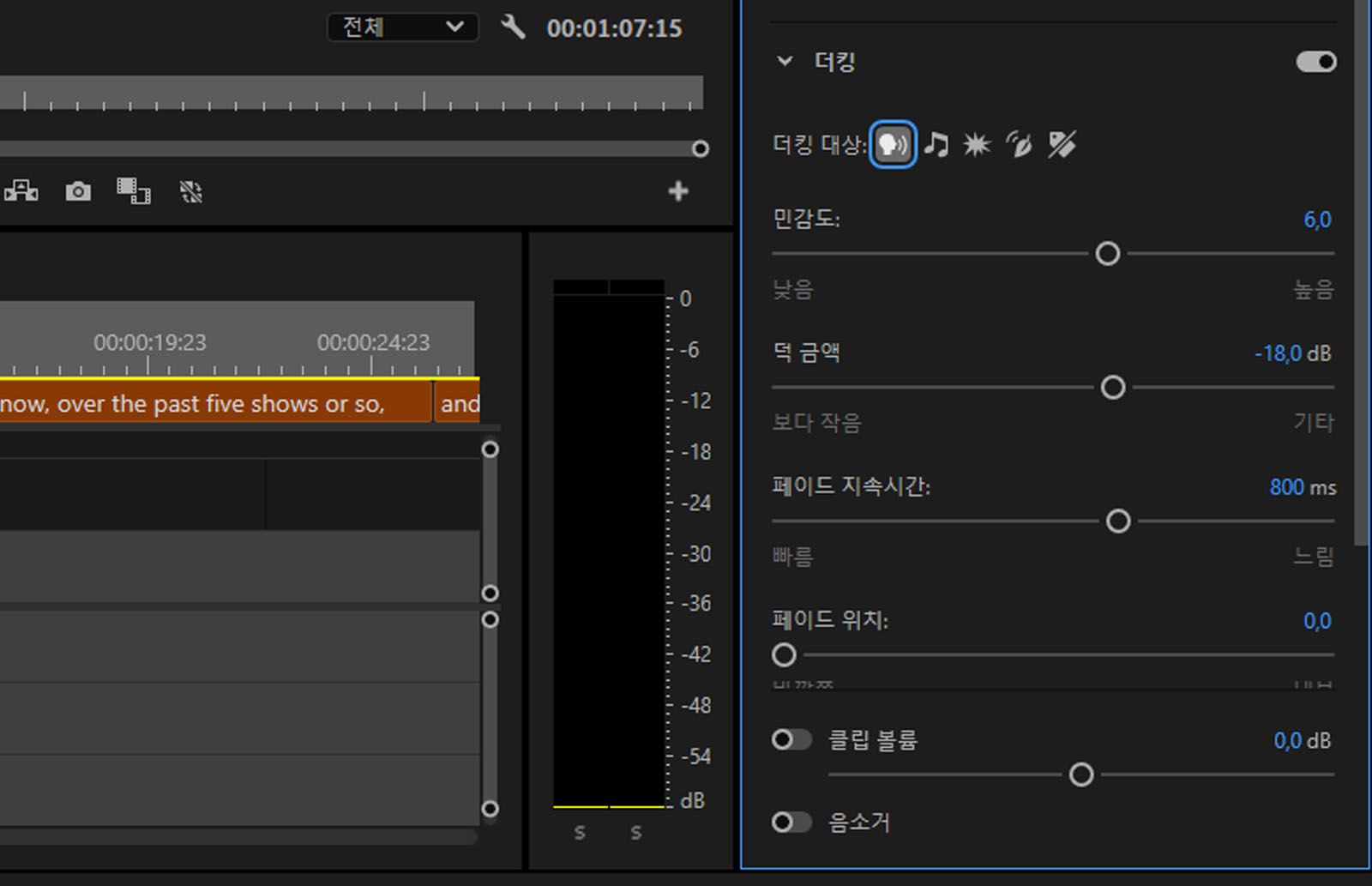This screenshot has height=886, width=1372.
Task: Click the 더킹 section title
Action: 834,62
